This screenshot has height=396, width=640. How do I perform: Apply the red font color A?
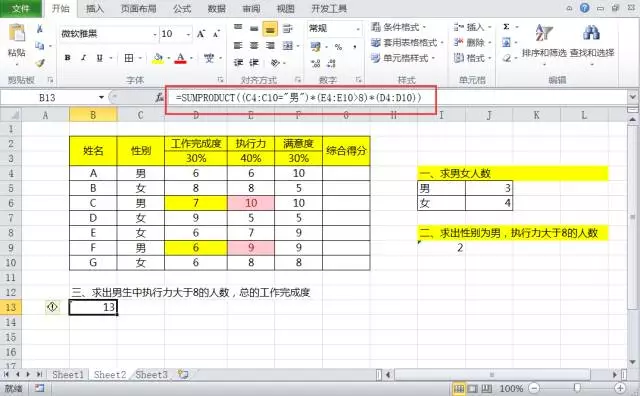tap(180, 58)
